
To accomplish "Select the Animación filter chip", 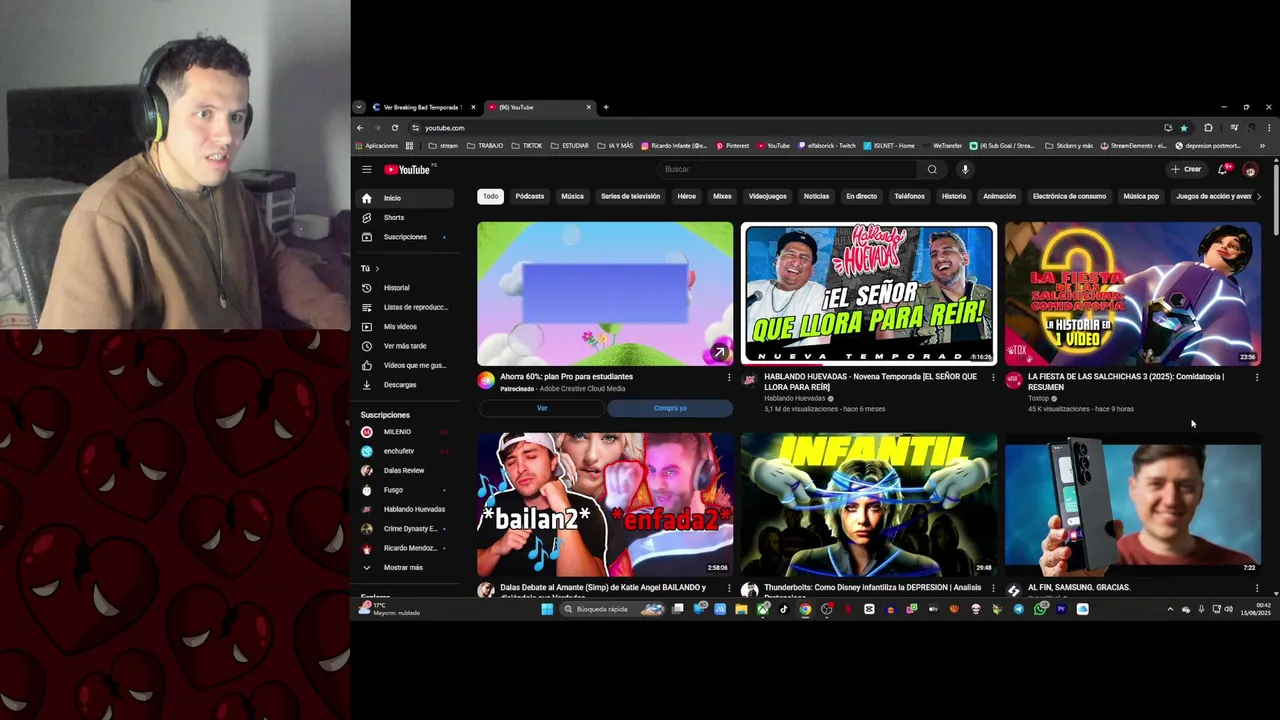I will pyautogui.click(x=999, y=197).
